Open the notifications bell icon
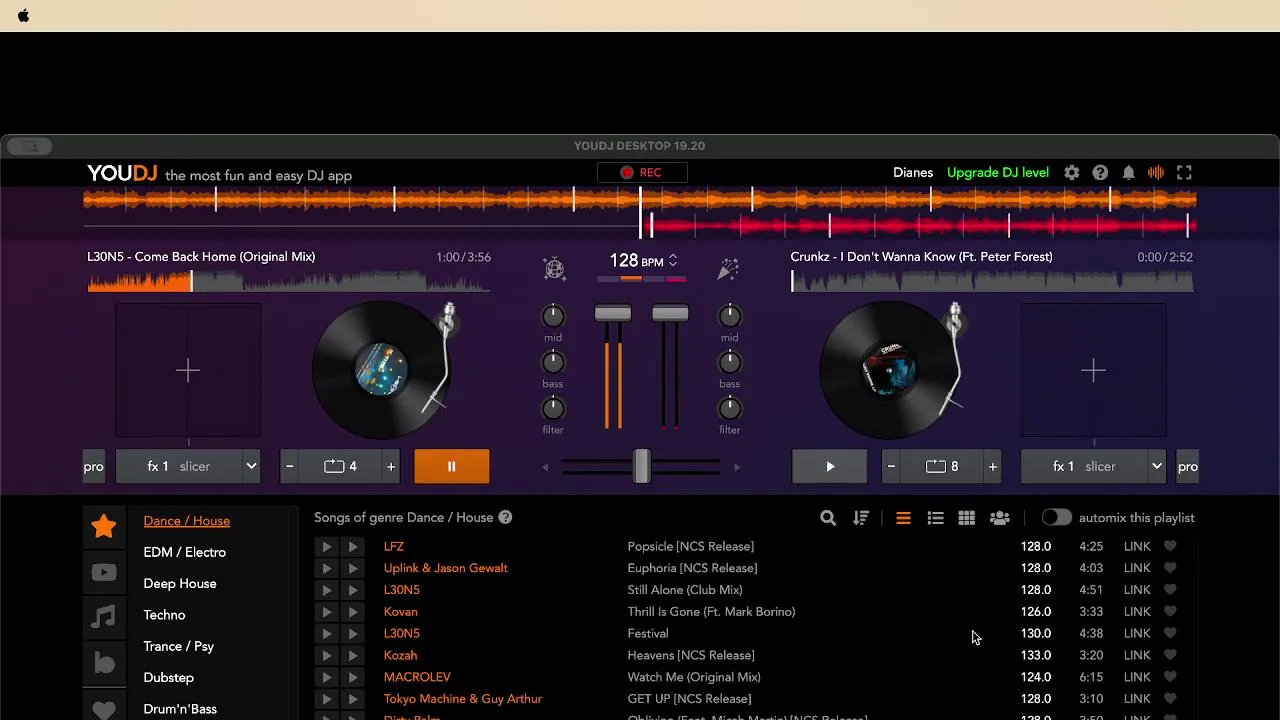 pos(1128,173)
